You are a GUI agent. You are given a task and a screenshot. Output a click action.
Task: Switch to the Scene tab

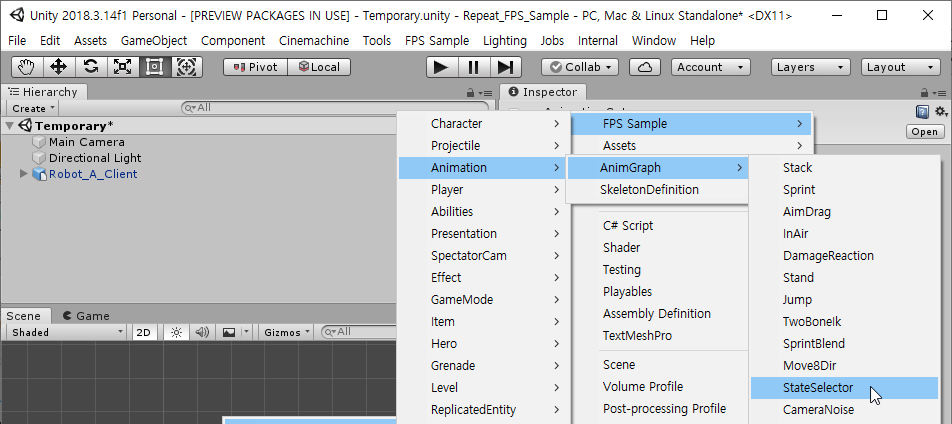[24, 316]
